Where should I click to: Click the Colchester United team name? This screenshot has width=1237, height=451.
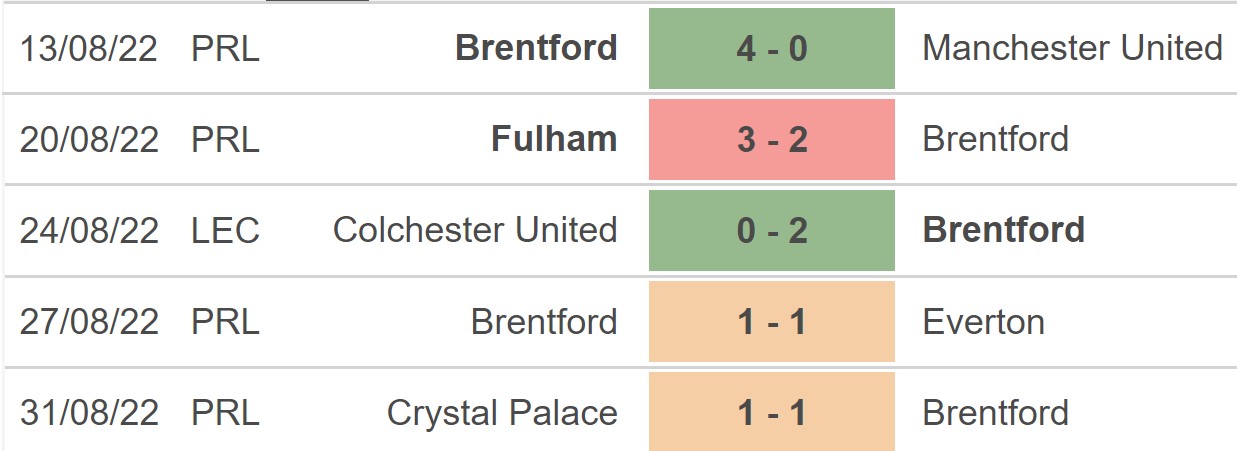[x=474, y=230]
